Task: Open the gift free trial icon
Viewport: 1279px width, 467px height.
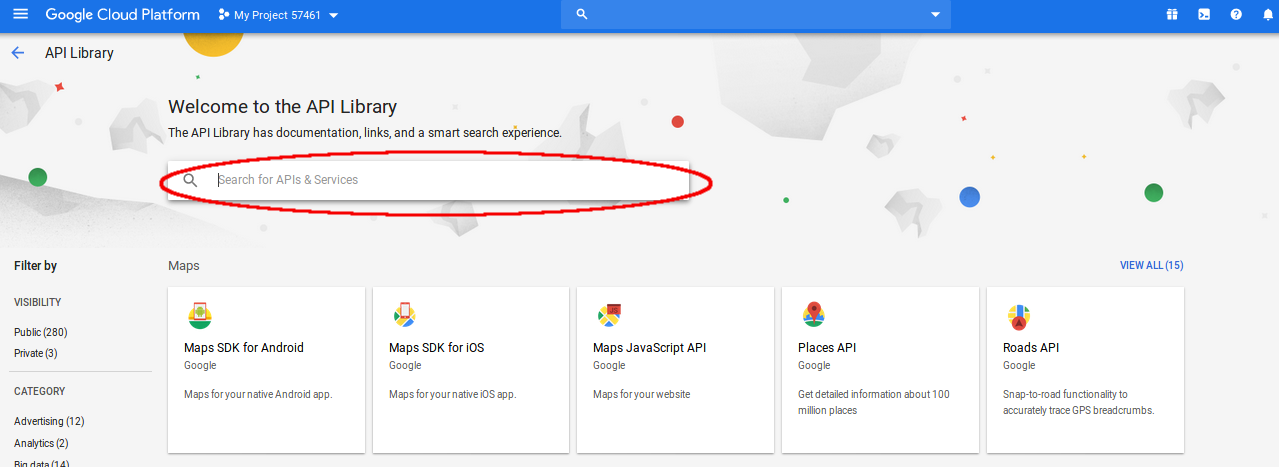Action: coord(1172,14)
